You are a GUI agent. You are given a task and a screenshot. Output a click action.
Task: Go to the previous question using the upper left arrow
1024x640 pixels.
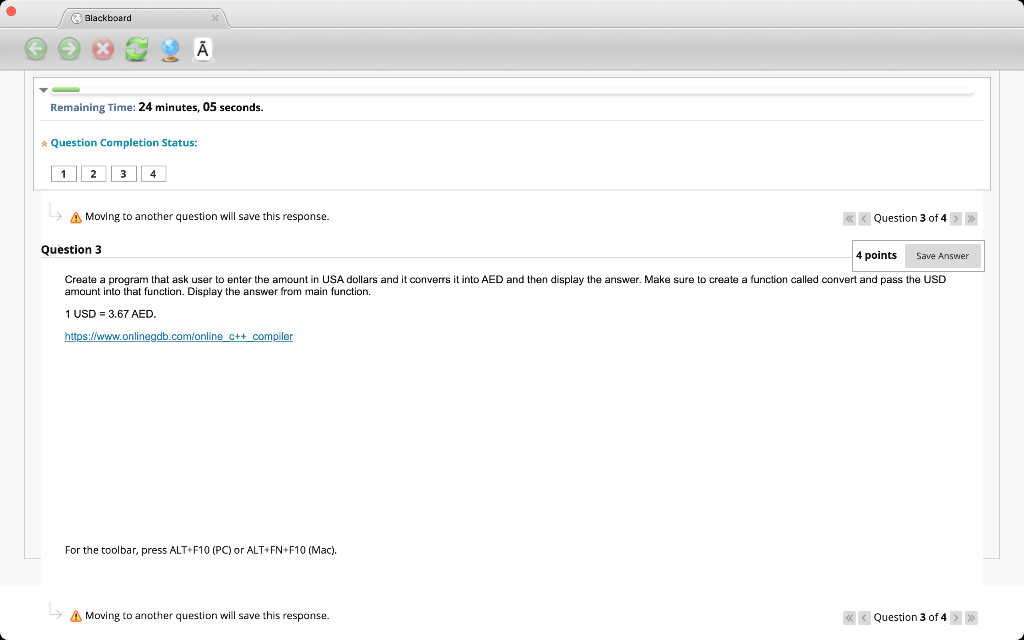coord(864,219)
